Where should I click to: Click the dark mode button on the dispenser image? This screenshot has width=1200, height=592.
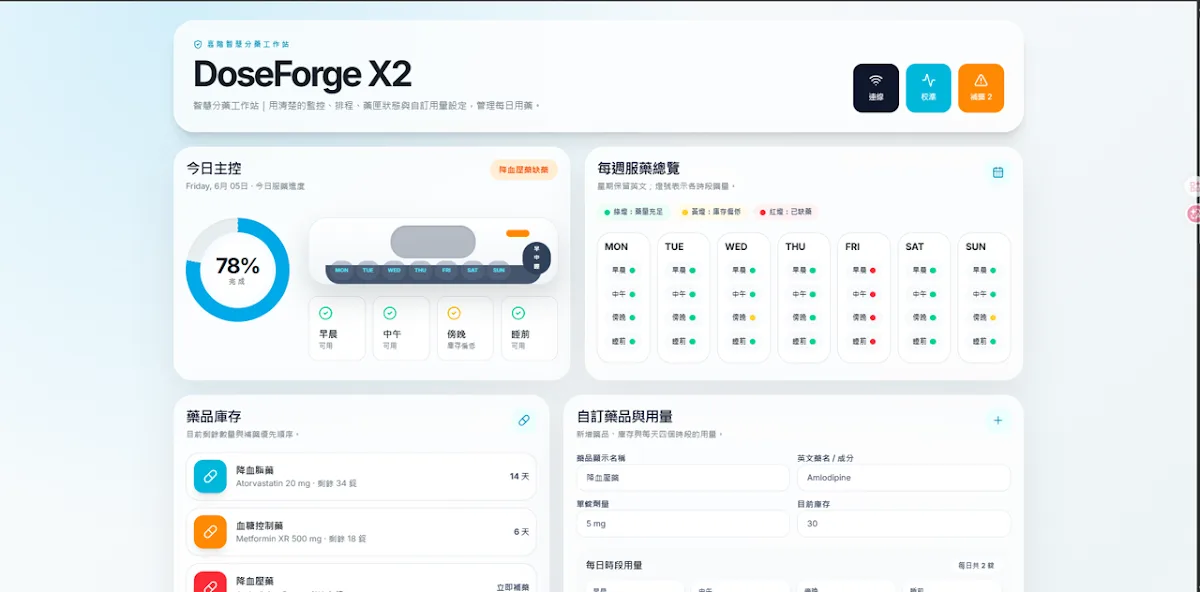coord(536,258)
